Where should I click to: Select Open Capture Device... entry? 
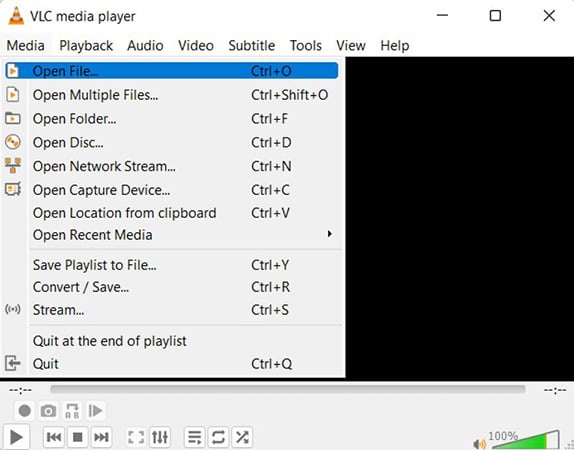coord(172,190)
